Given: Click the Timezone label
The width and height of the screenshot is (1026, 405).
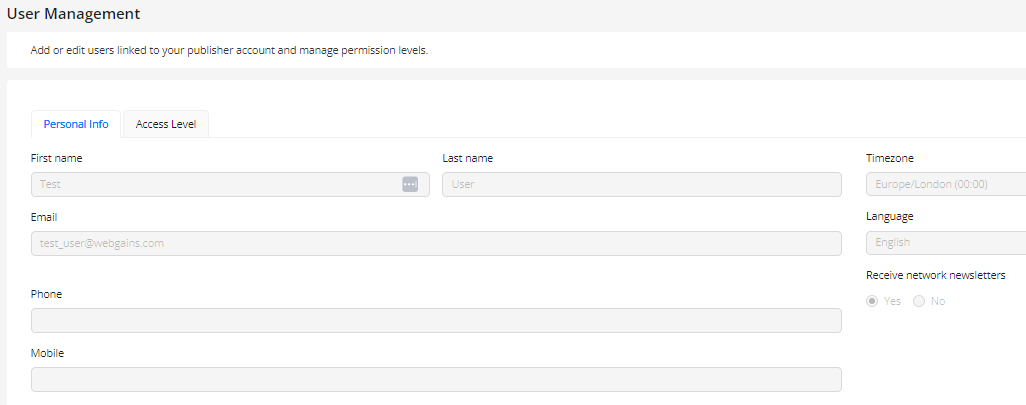Looking at the screenshot, I should [889, 158].
